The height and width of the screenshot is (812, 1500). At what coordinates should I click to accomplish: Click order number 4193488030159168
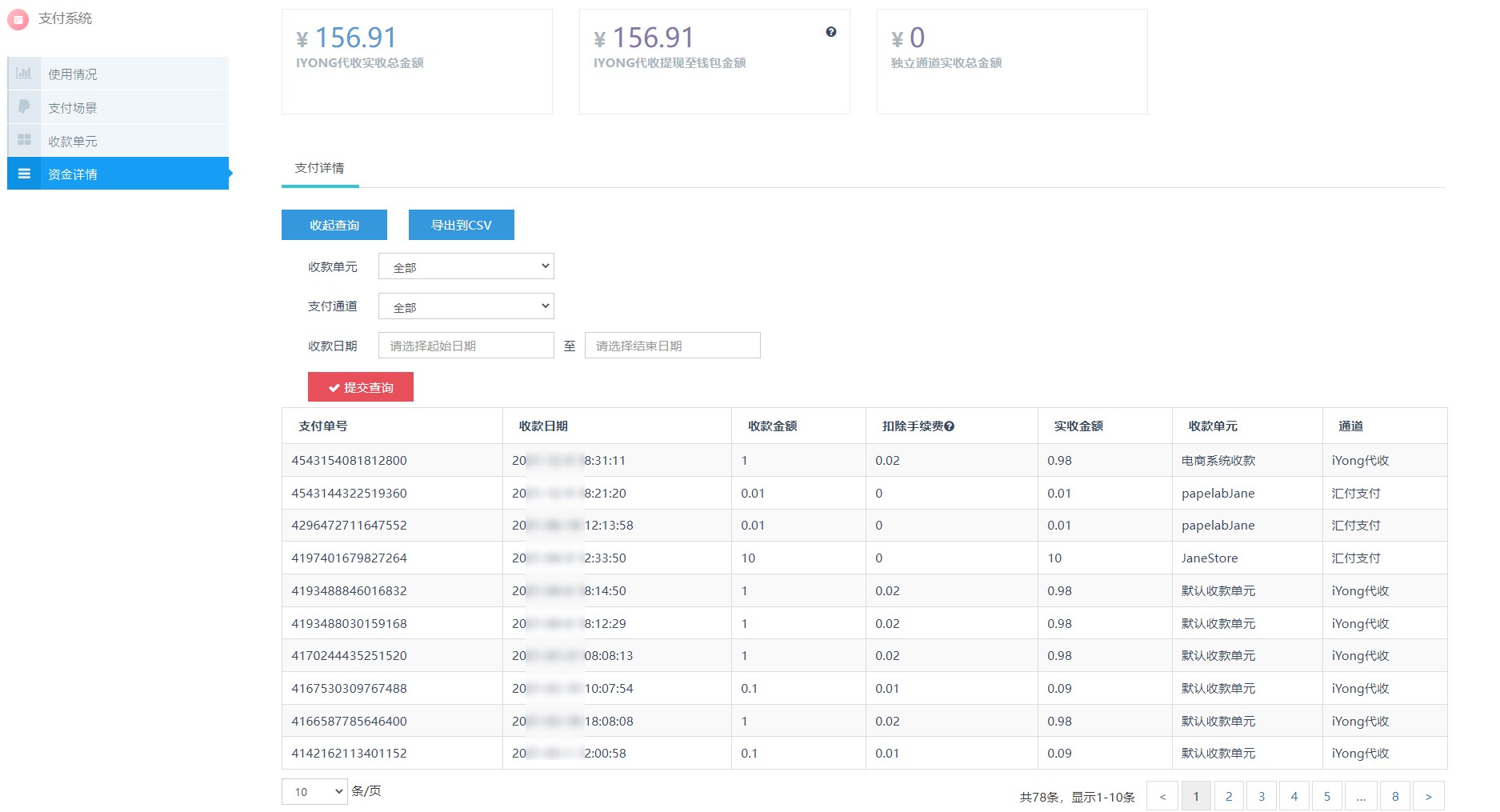(x=349, y=624)
